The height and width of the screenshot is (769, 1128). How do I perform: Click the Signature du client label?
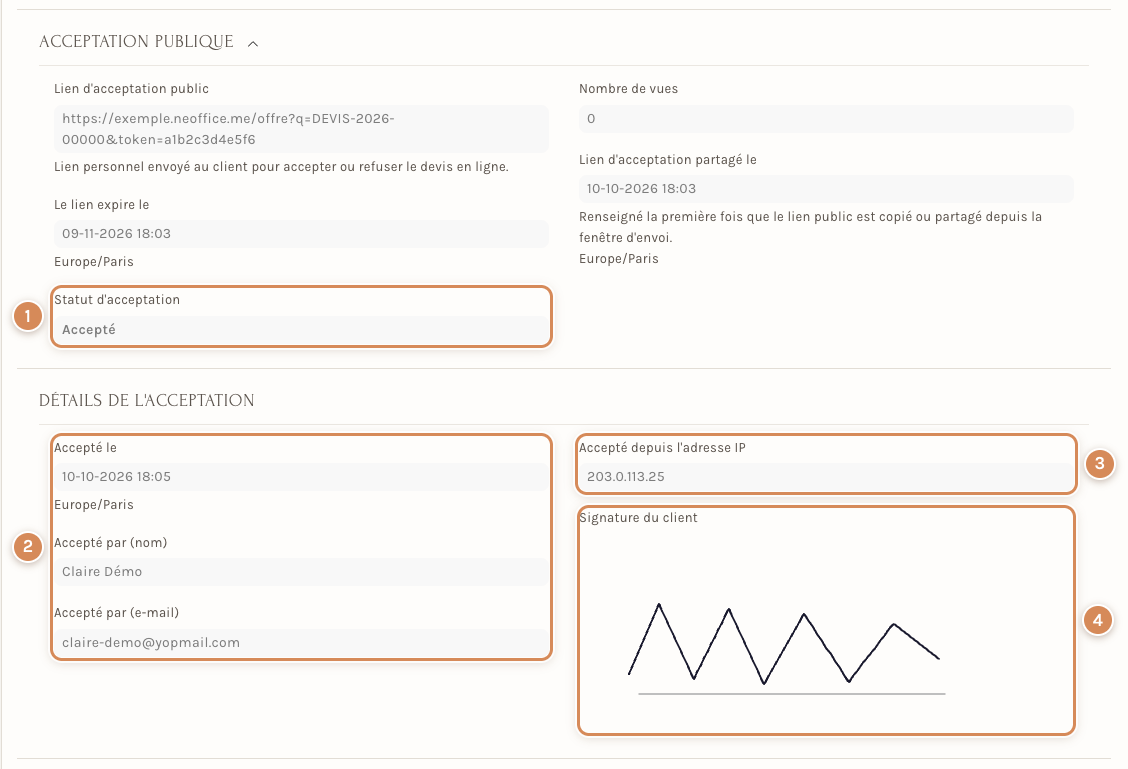click(638, 517)
